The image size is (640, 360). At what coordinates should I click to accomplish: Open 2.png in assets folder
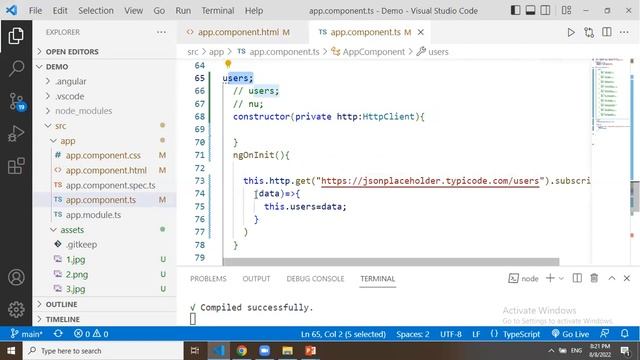[x=77, y=274]
